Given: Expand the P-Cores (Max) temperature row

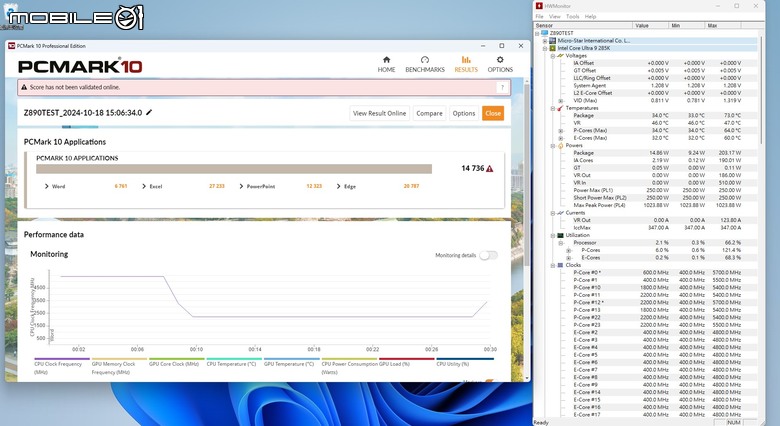Looking at the screenshot, I should tap(561, 130).
